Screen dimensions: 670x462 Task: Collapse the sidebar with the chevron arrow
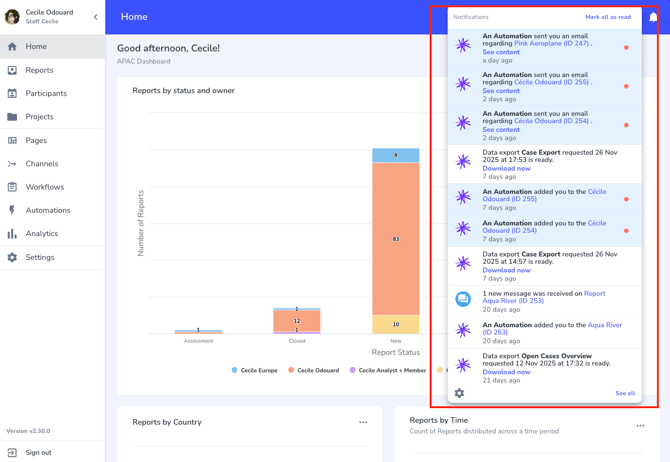point(96,17)
